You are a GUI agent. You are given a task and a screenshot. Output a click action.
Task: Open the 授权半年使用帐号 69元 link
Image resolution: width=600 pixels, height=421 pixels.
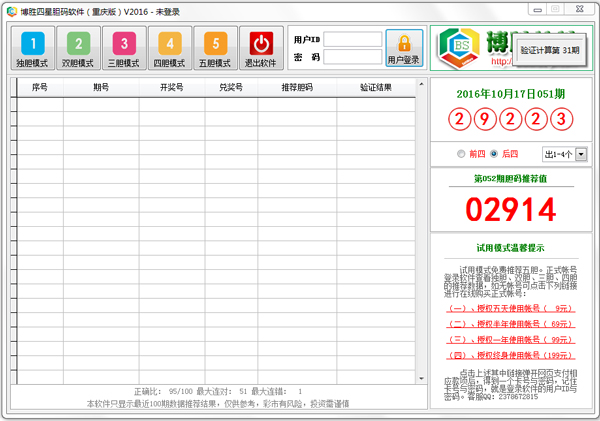(510, 324)
